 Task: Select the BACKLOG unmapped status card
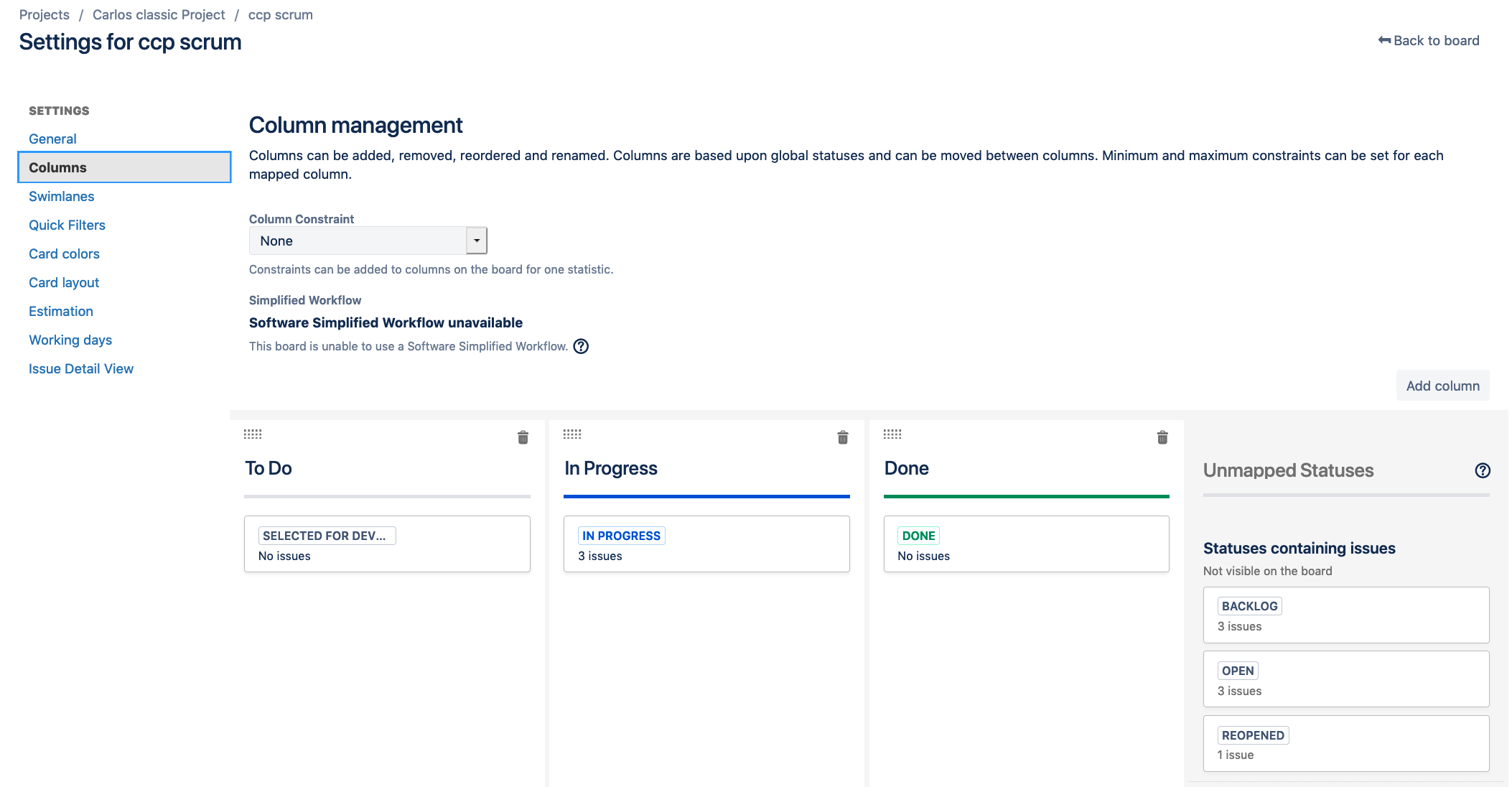(1346, 615)
